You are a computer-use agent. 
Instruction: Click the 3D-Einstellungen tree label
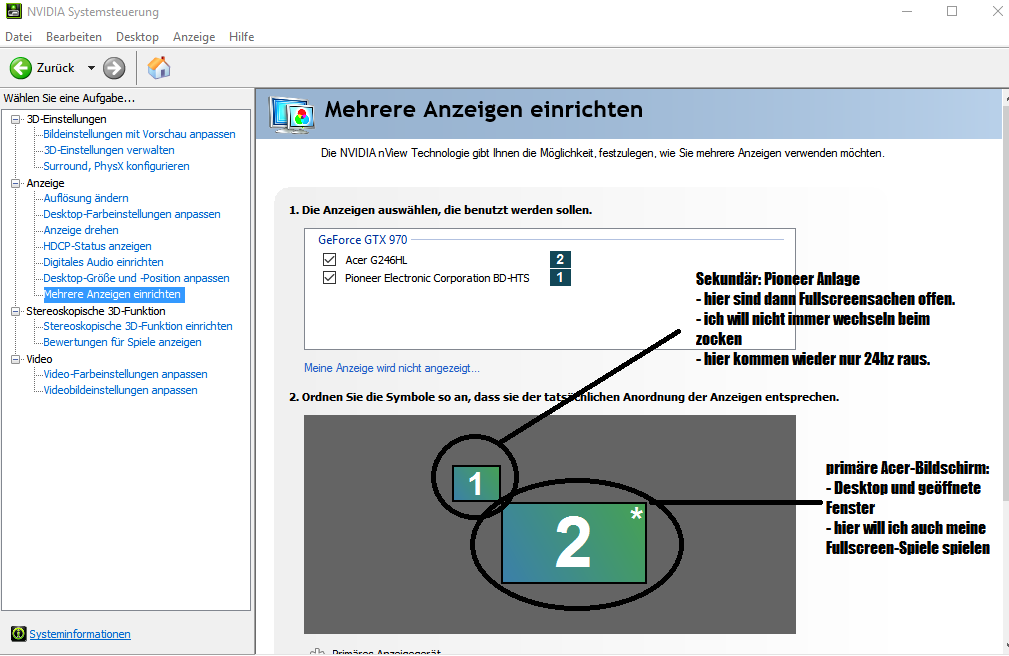click(x=66, y=119)
